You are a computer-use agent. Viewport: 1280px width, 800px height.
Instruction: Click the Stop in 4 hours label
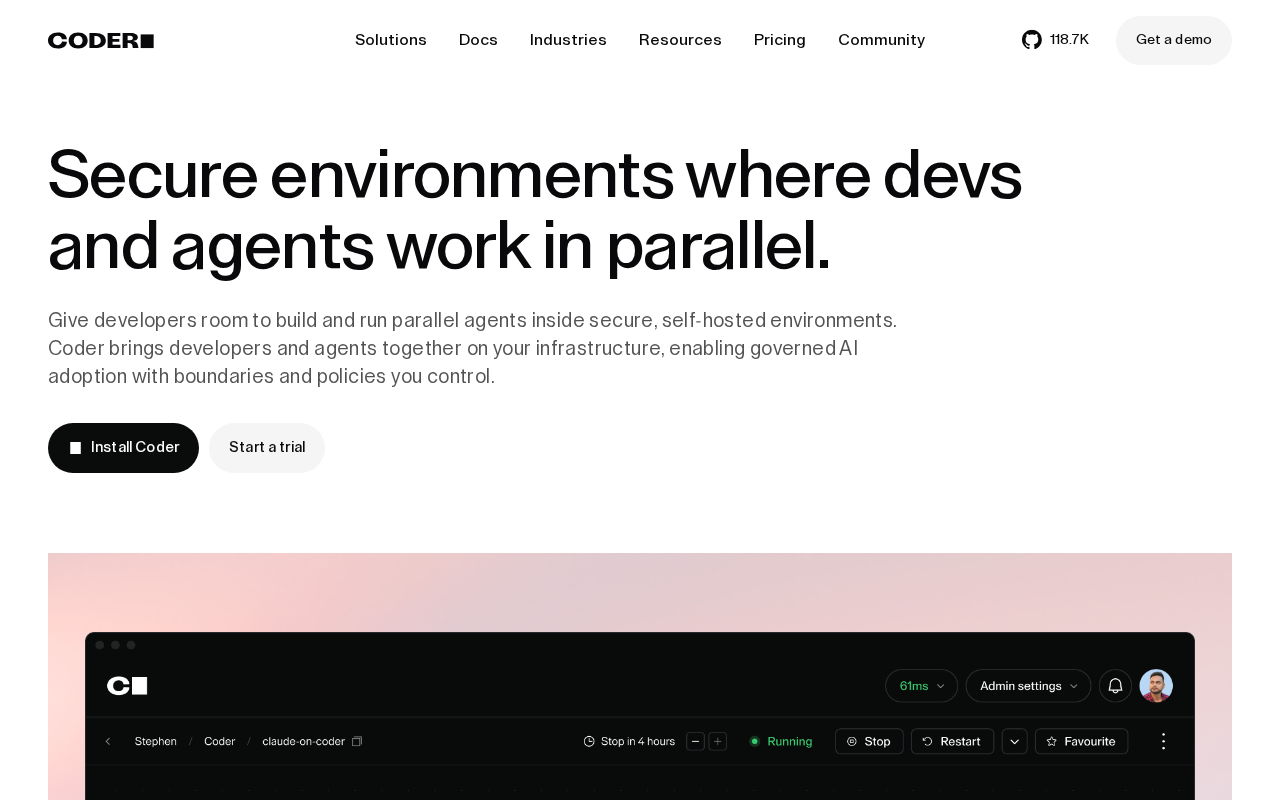(x=638, y=741)
